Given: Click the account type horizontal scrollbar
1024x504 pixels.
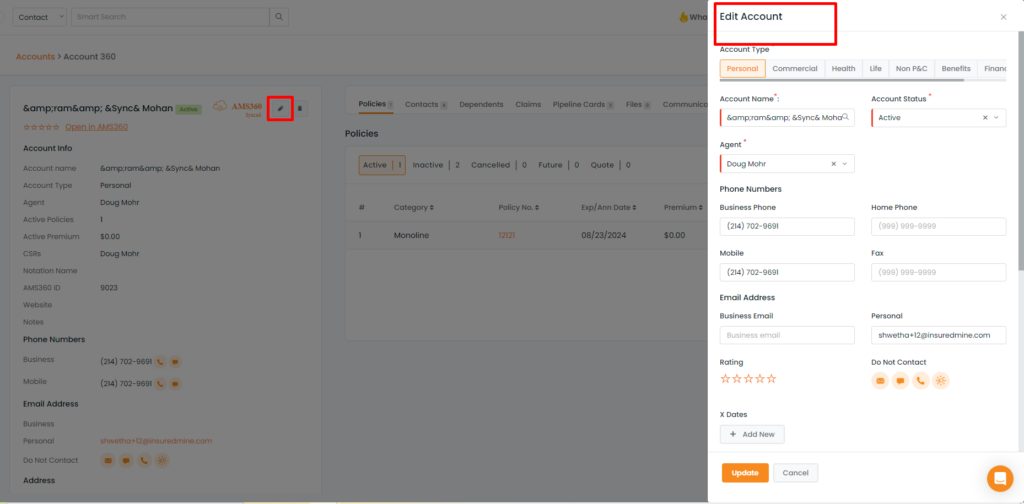Looking at the screenshot, I should click(x=842, y=80).
